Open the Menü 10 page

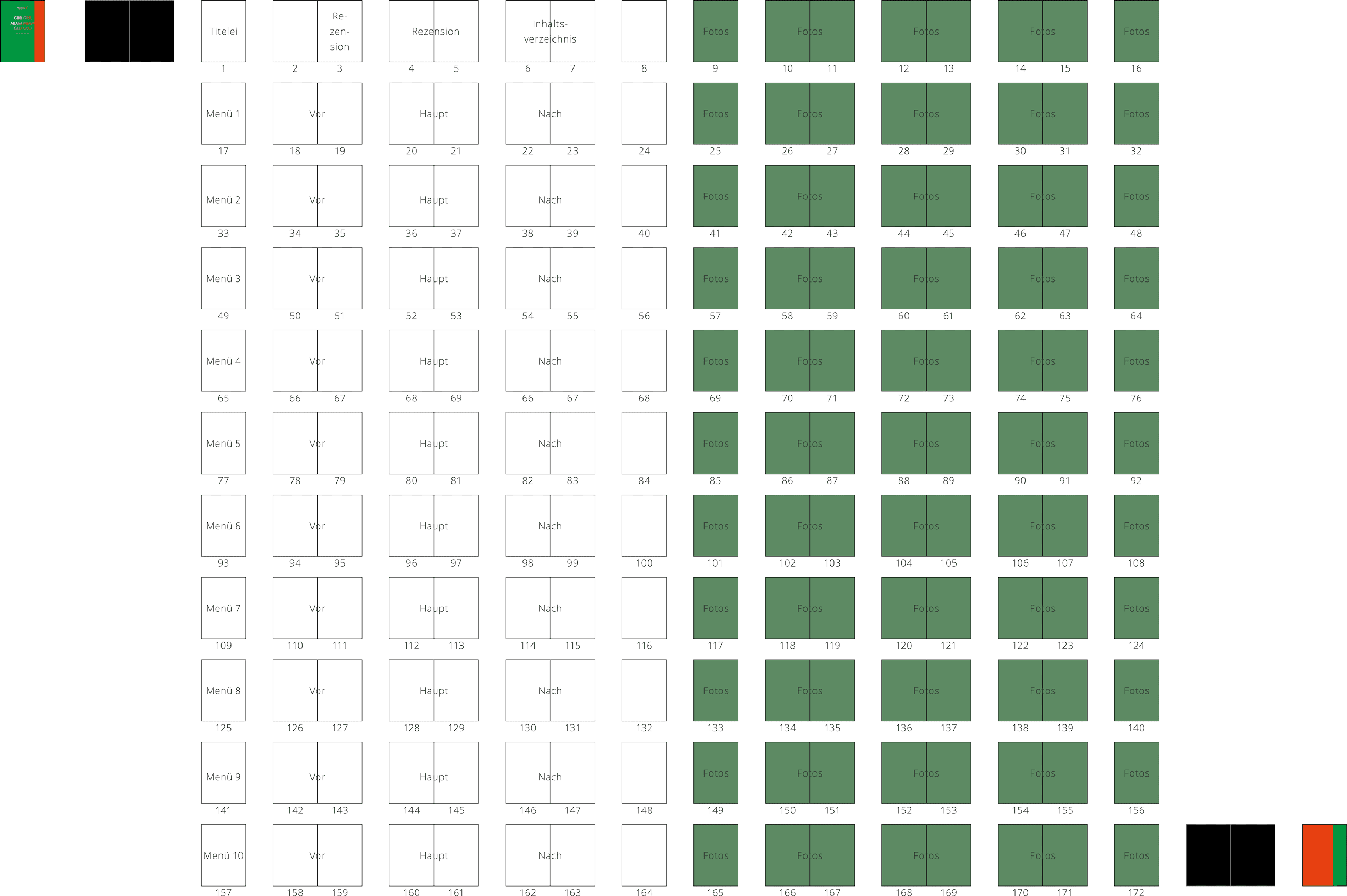pos(224,855)
